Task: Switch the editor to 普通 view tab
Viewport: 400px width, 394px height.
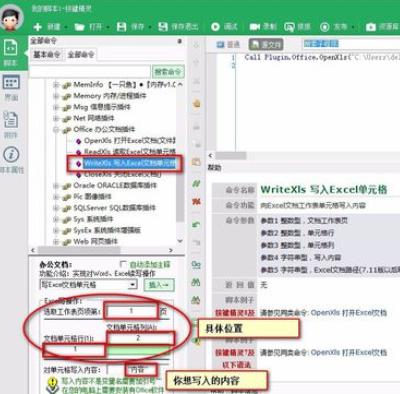Action: [228, 44]
